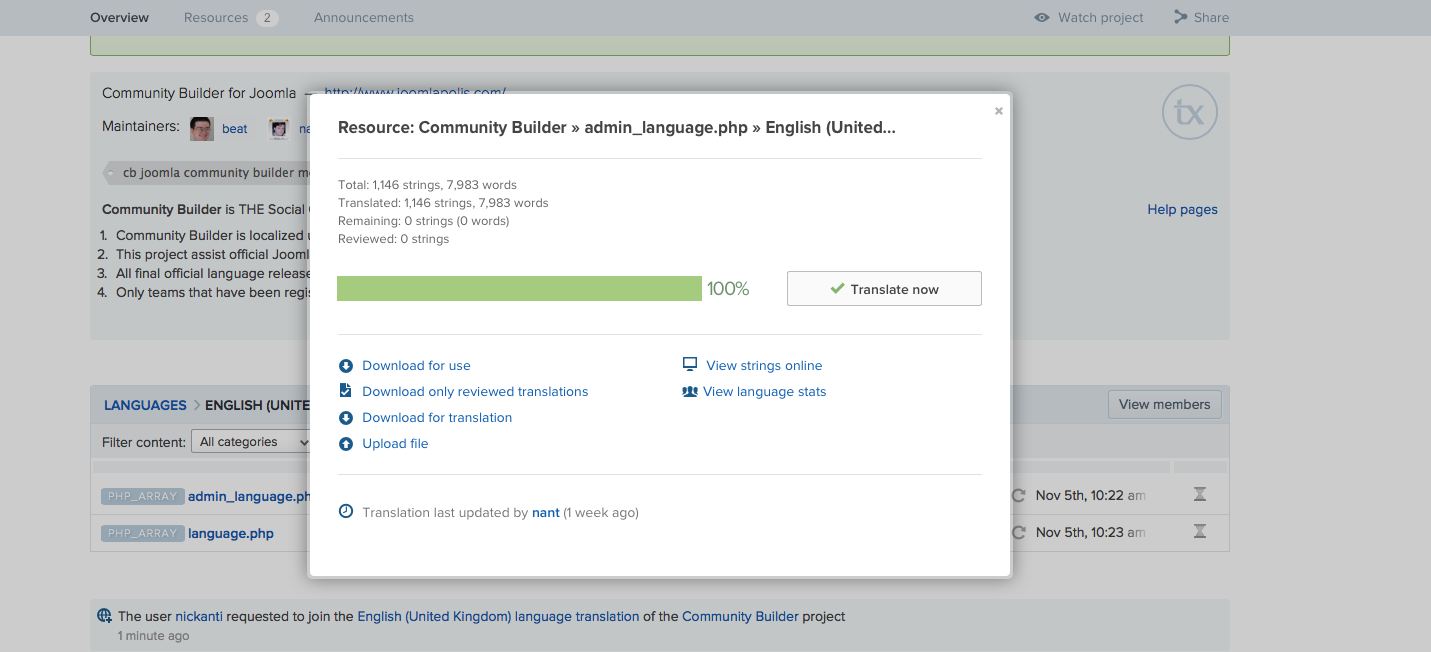The height and width of the screenshot is (652, 1431).
Task: Download only reviewed translations
Action: tap(475, 392)
